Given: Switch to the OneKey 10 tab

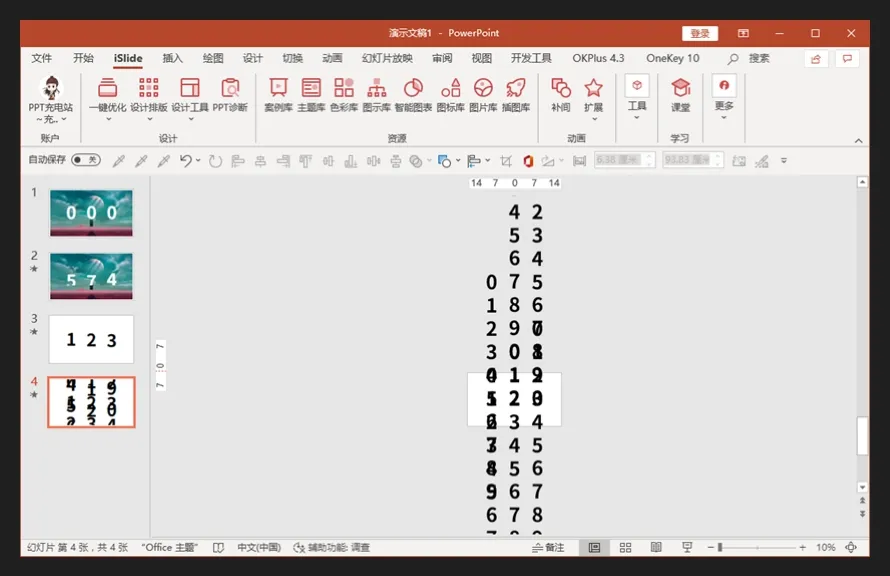Looking at the screenshot, I should click(x=673, y=58).
